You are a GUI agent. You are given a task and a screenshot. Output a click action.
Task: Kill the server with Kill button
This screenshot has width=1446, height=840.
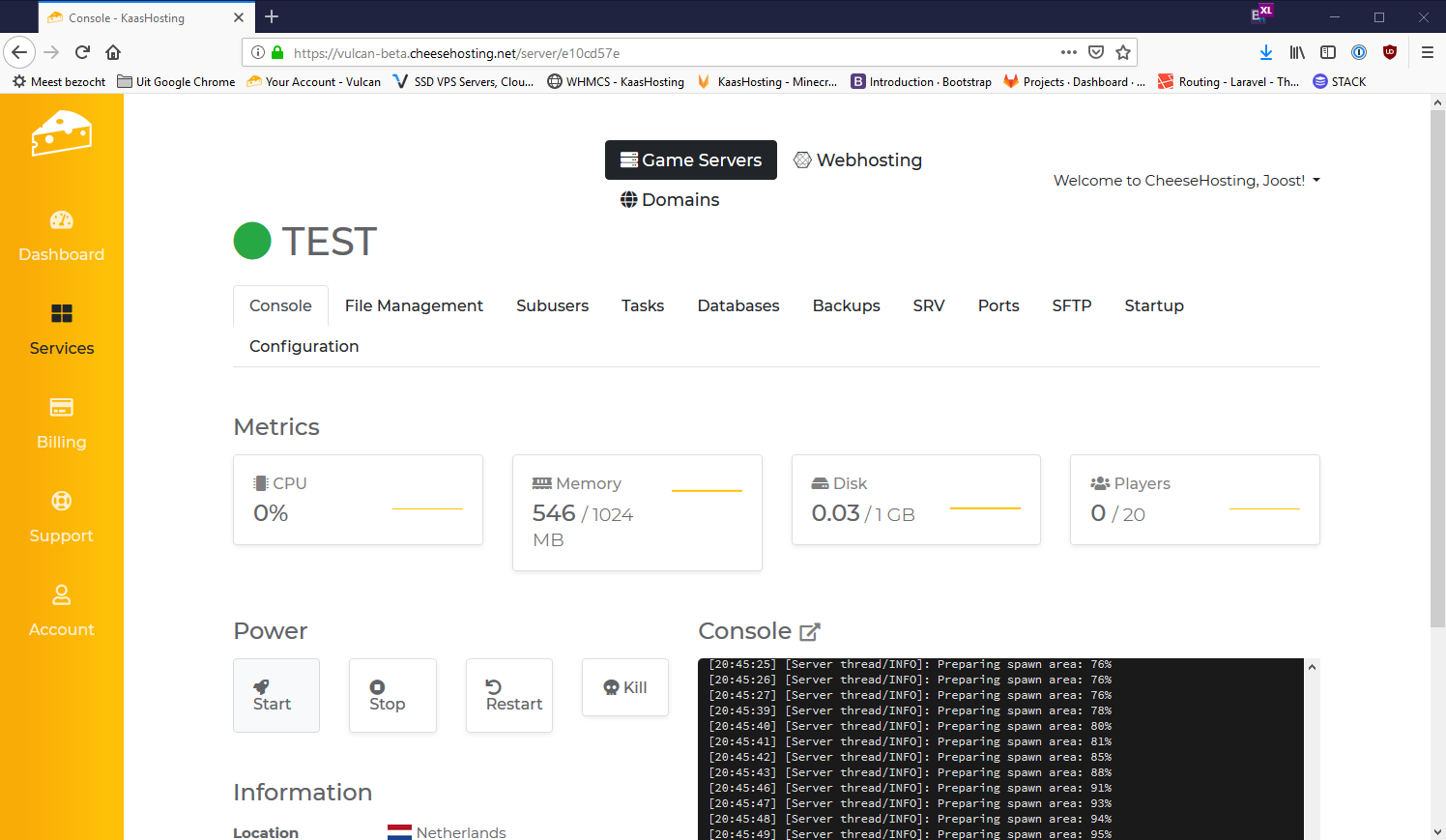click(625, 687)
